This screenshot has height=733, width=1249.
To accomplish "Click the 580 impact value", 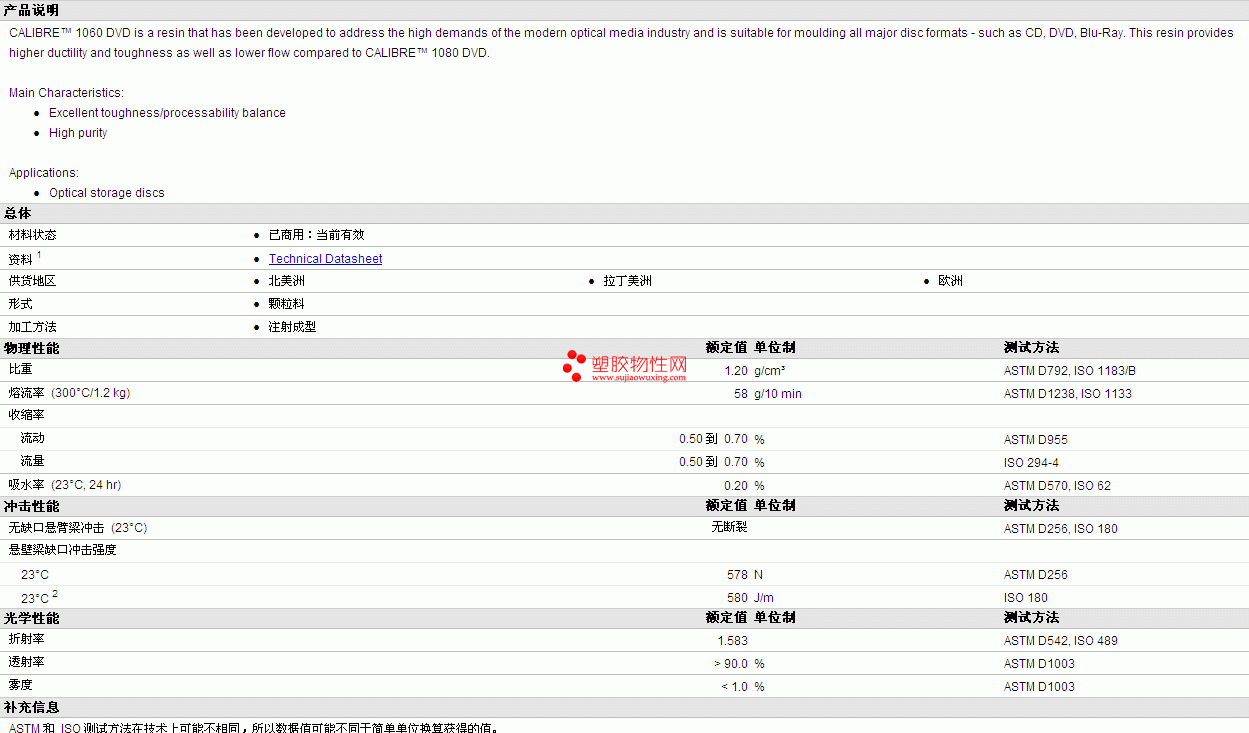I will [x=738, y=598].
